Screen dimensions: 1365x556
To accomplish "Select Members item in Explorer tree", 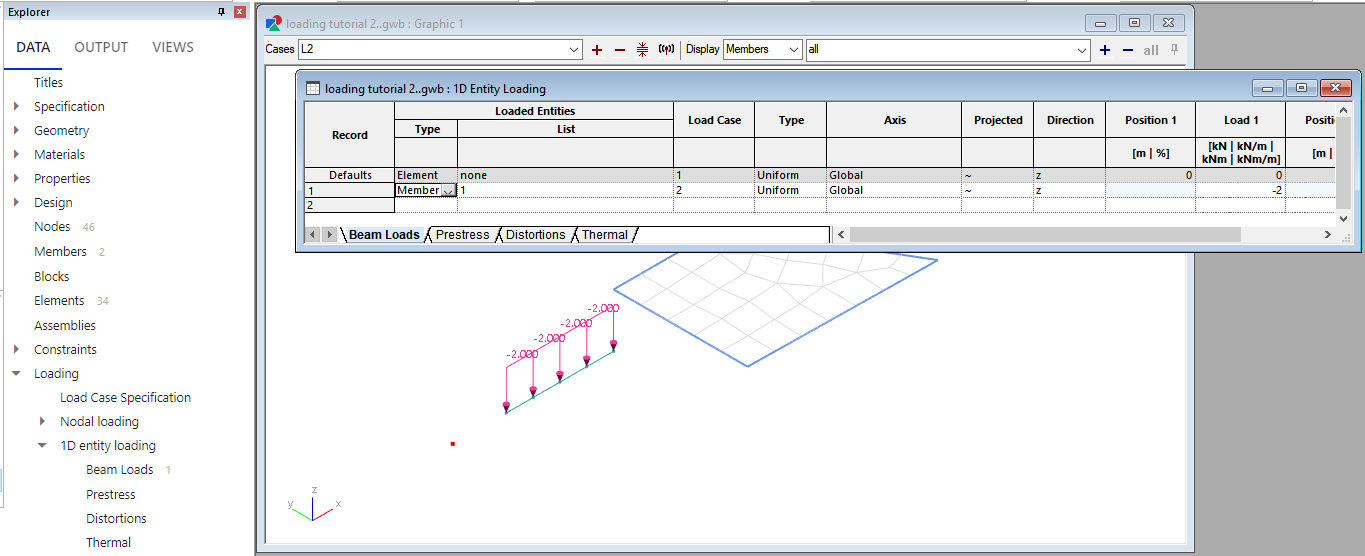I will tap(60, 251).
